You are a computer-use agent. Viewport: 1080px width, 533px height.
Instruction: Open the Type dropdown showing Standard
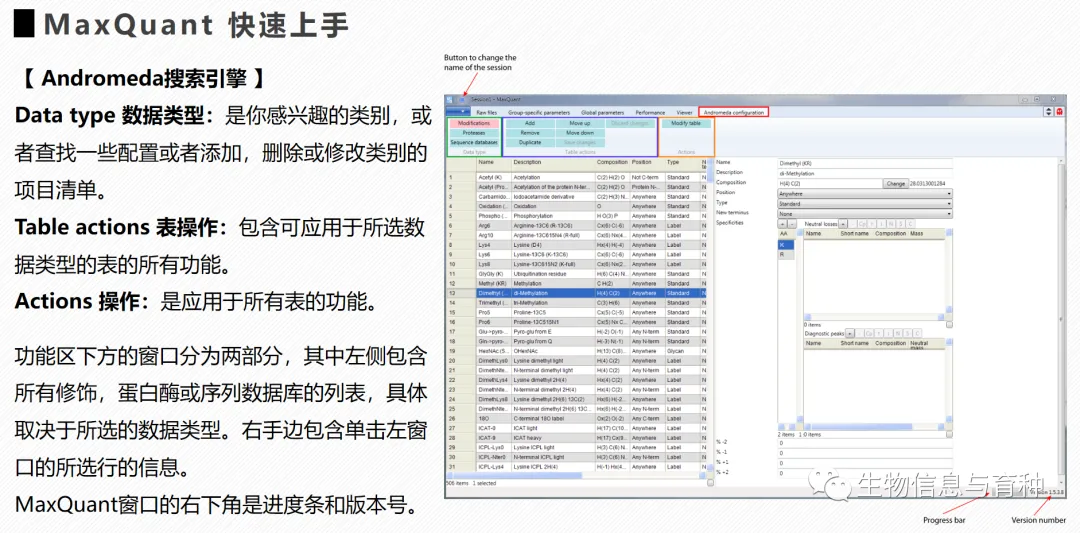click(865, 204)
